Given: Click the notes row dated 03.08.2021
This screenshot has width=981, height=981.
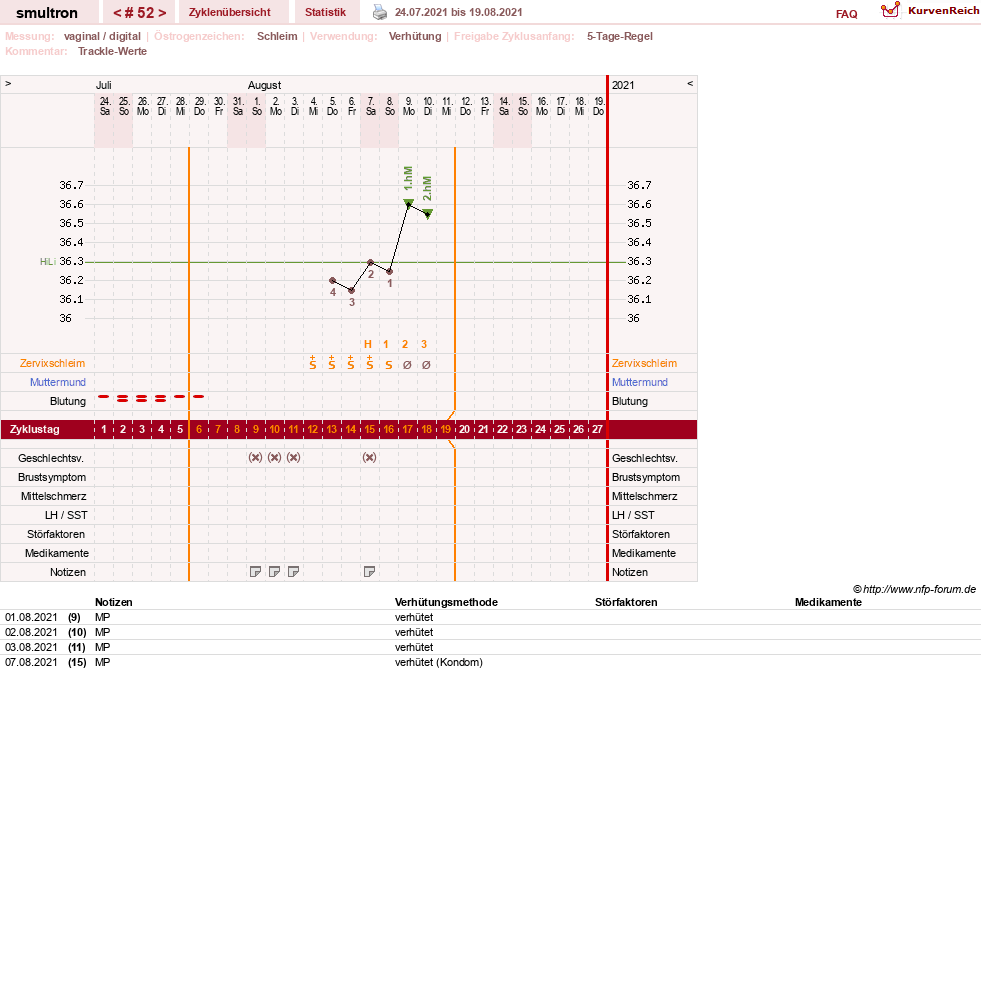Looking at the screenshot, I should click(x=490, y=647).
